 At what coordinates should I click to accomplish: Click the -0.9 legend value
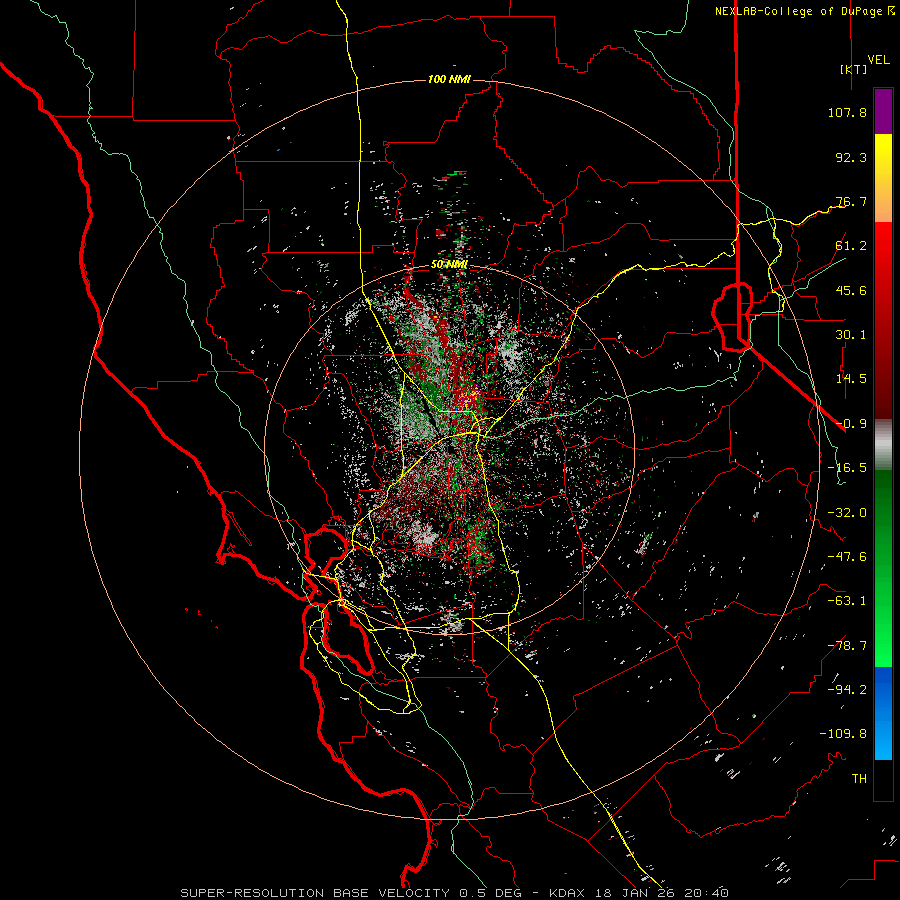[x=851, y=424]
